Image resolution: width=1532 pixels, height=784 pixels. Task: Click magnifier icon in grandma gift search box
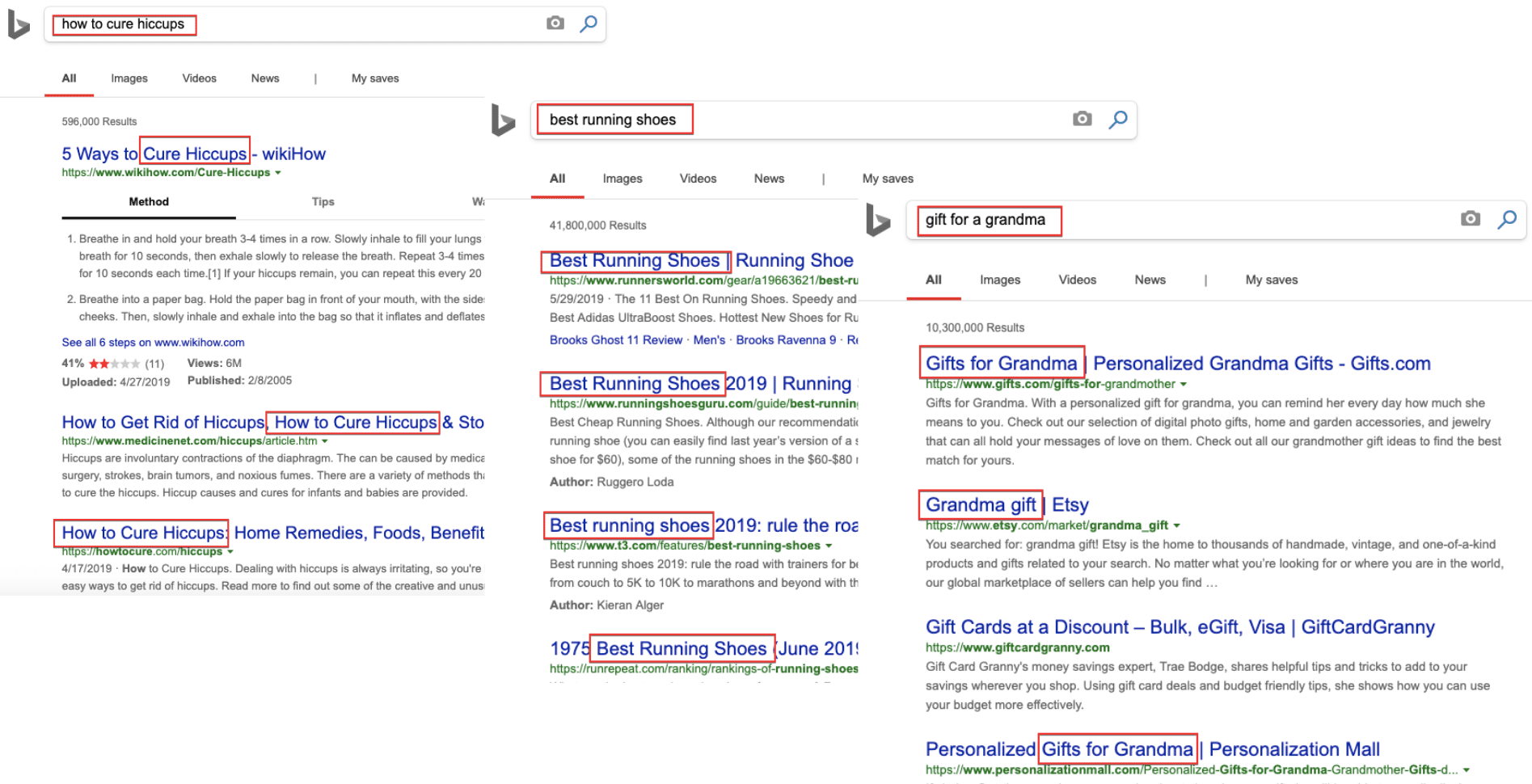coord(1507,219)
